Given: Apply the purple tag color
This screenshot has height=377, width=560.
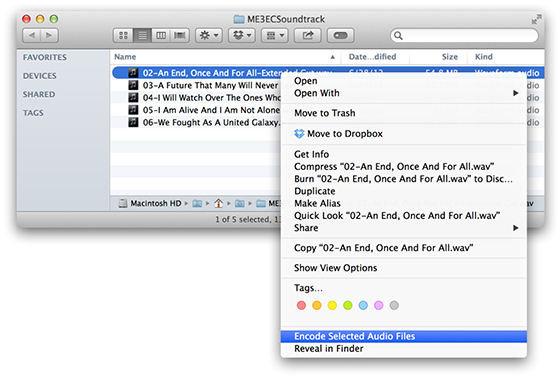Looking at the screenshot, I should coord(379,305).
